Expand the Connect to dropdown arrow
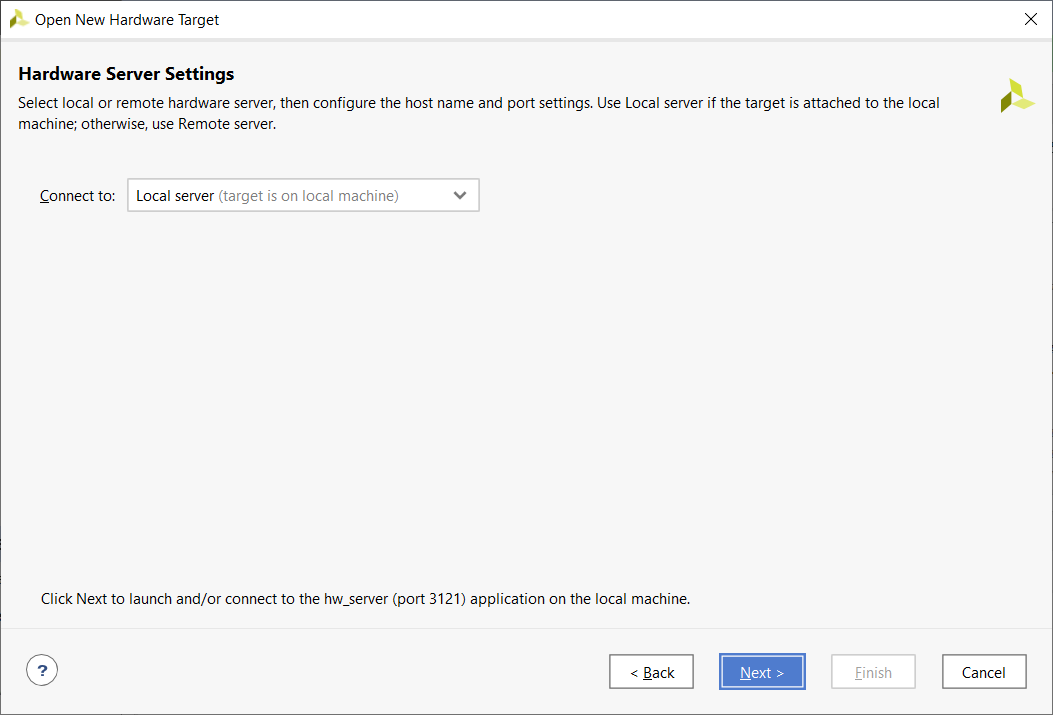This screenshot has height=715, width=1053. click(x=460, y=195)
